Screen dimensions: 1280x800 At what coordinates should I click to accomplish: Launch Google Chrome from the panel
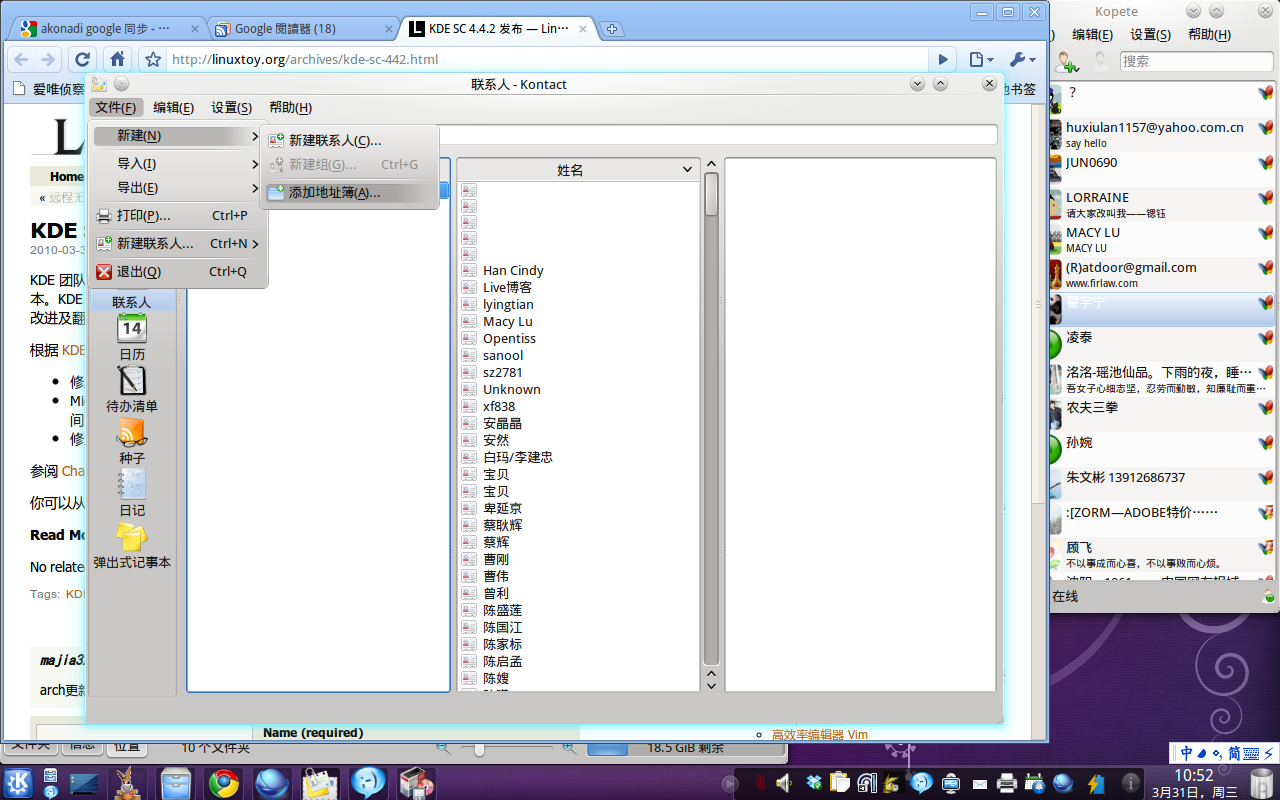pos(223,782)
